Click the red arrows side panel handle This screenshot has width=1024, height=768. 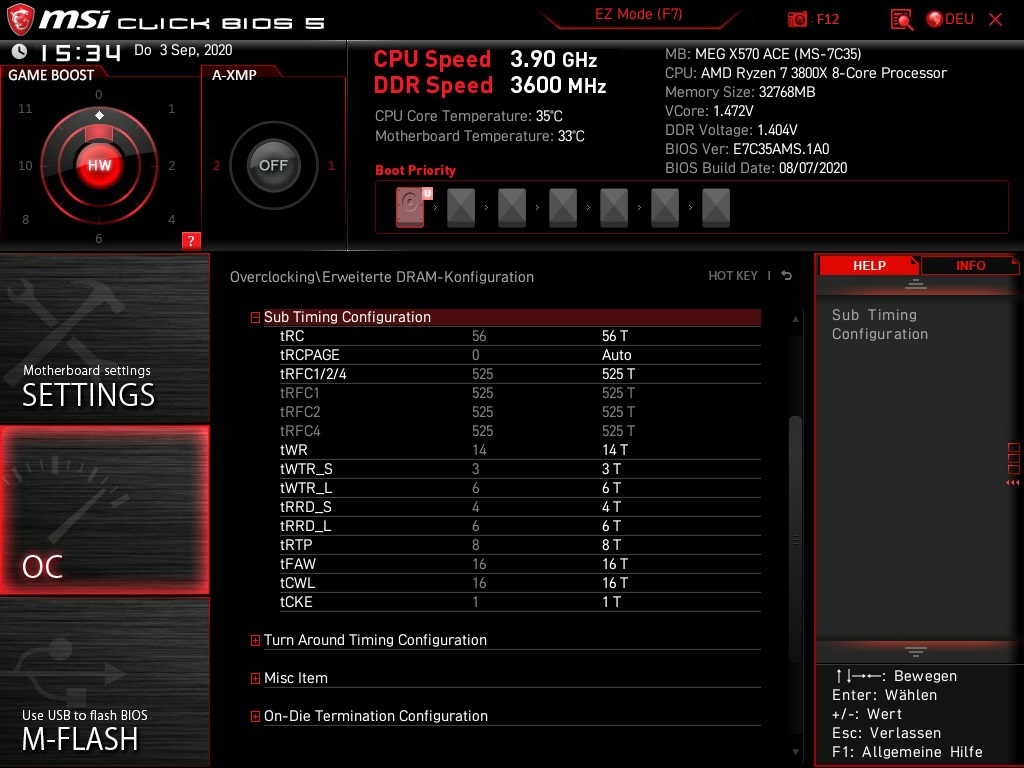[x=1013, y=483]
